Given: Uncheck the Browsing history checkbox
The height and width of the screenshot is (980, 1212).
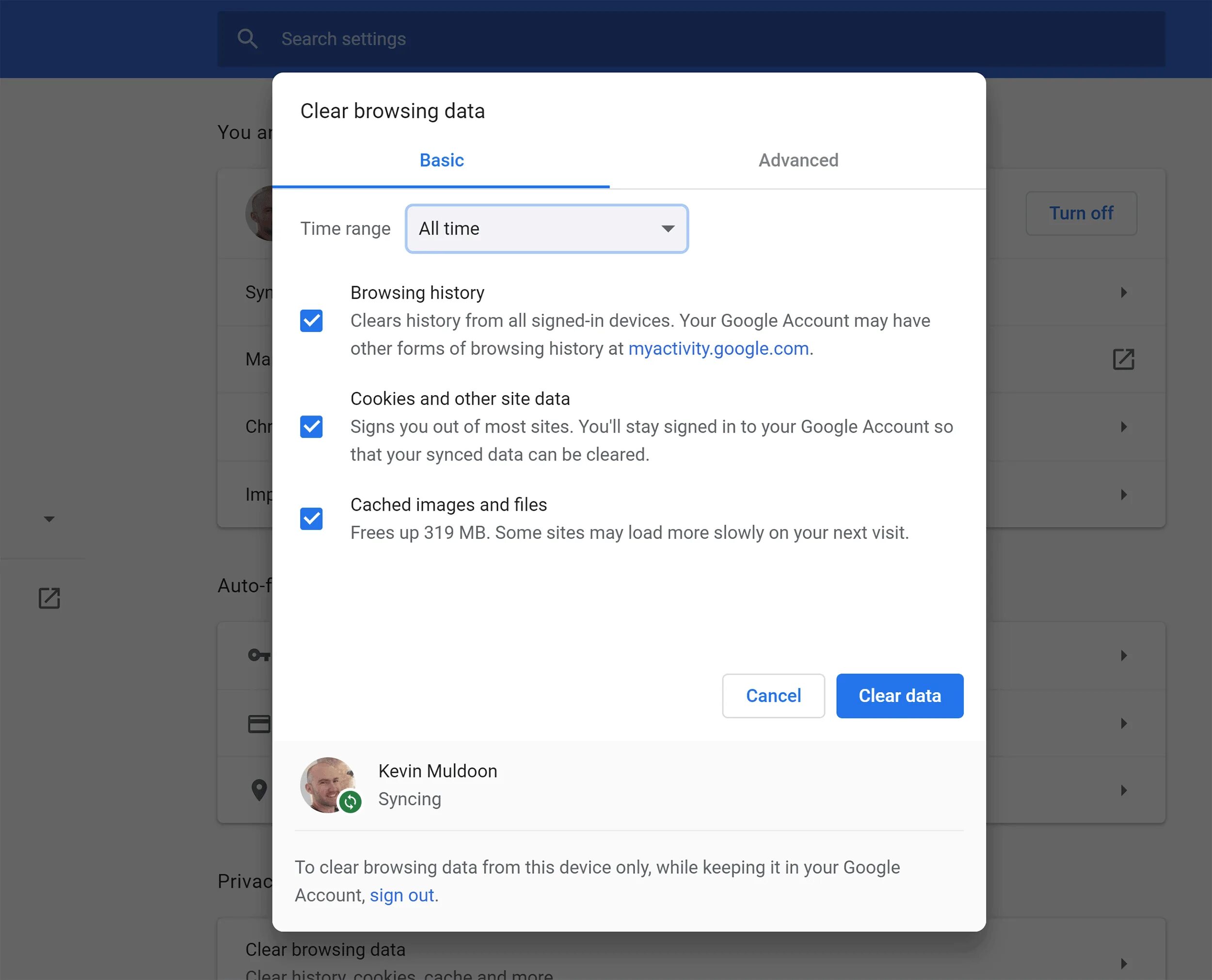Looking at the screenshot, I should pyautogui.click(x=311, y=321).
